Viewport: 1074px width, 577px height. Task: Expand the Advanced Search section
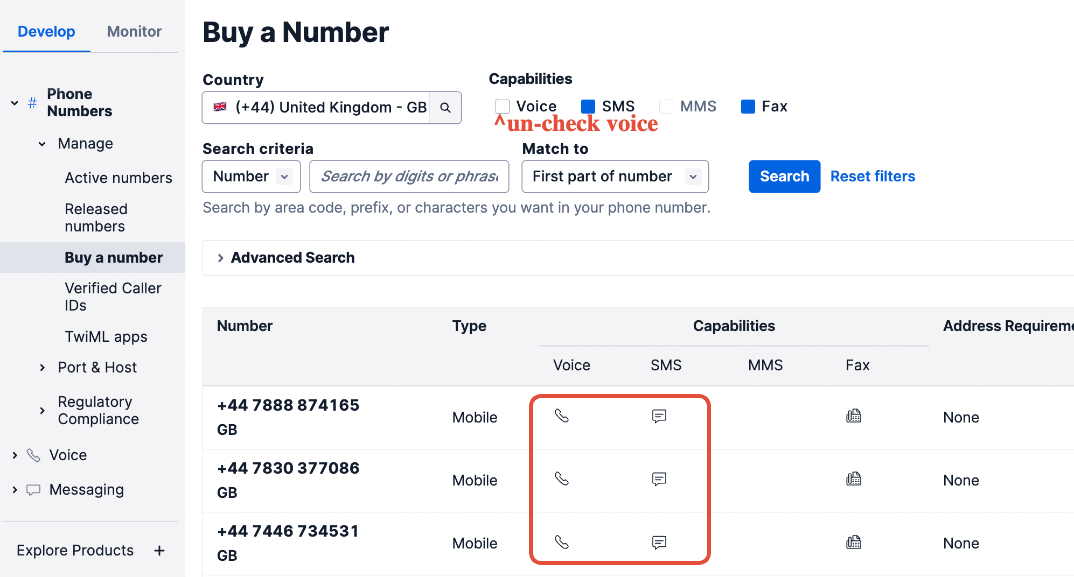[285, 258]
